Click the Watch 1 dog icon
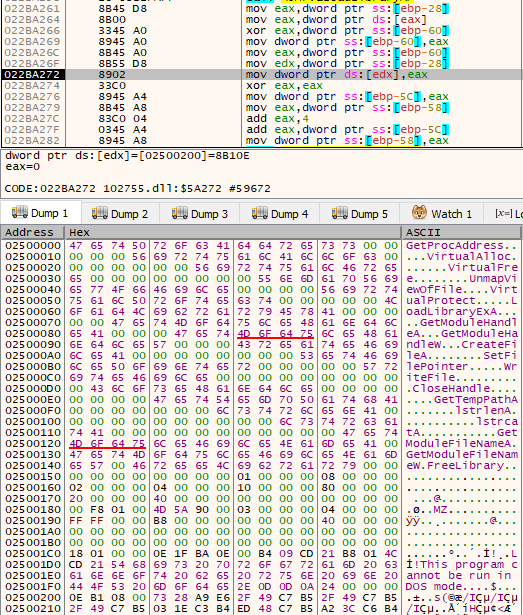This screenshot has height=615, width=523. click(x=419, y=213)
